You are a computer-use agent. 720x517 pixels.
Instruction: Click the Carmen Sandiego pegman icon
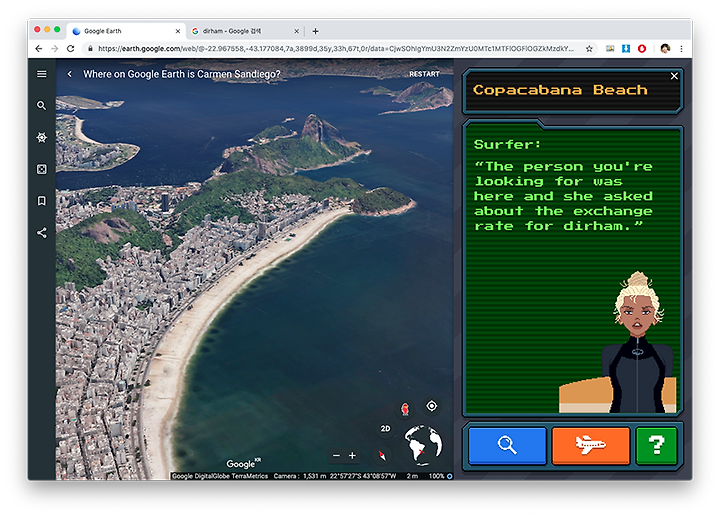(405, 409)
